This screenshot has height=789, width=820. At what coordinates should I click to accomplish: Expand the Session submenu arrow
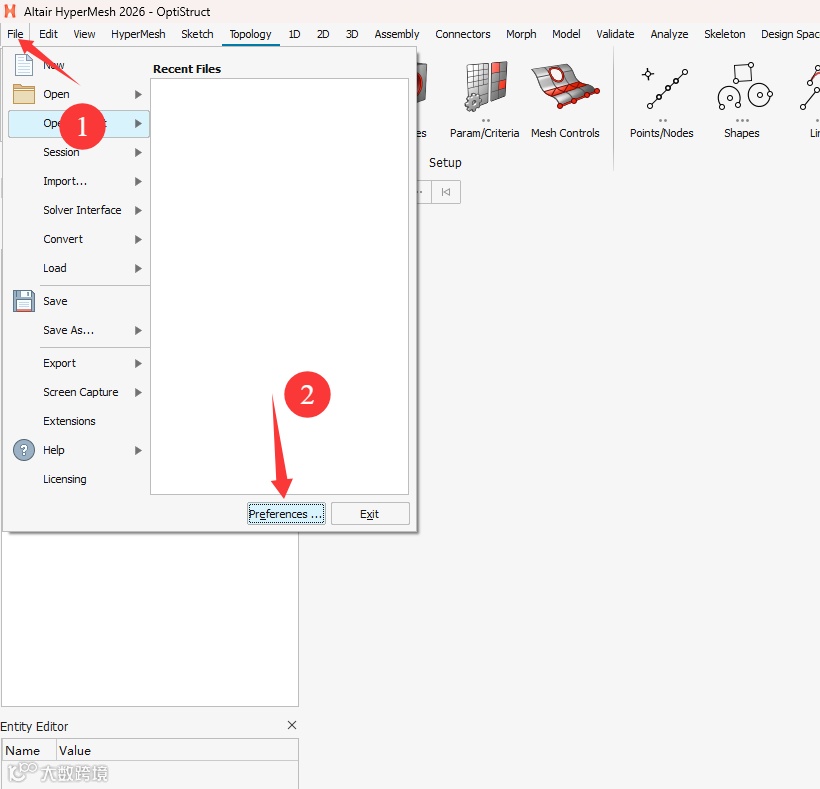coord(138,153)
